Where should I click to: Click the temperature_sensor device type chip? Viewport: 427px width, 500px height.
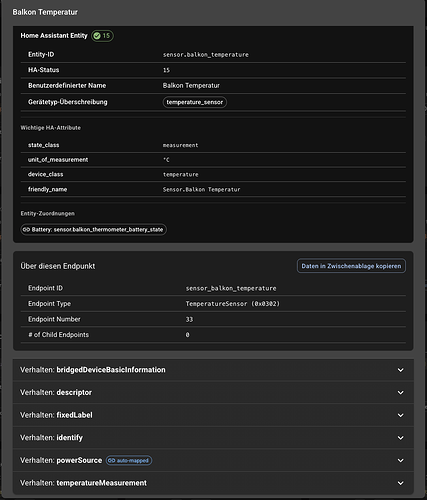click(195, 102)
